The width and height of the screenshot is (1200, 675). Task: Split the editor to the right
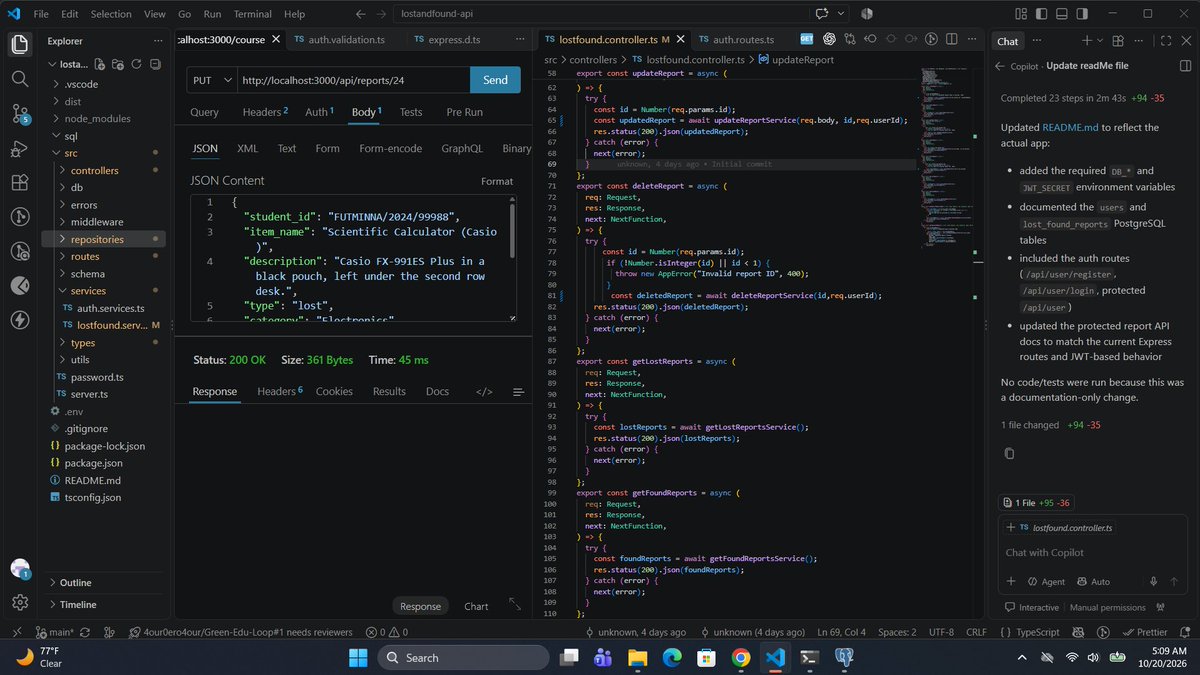954,39
